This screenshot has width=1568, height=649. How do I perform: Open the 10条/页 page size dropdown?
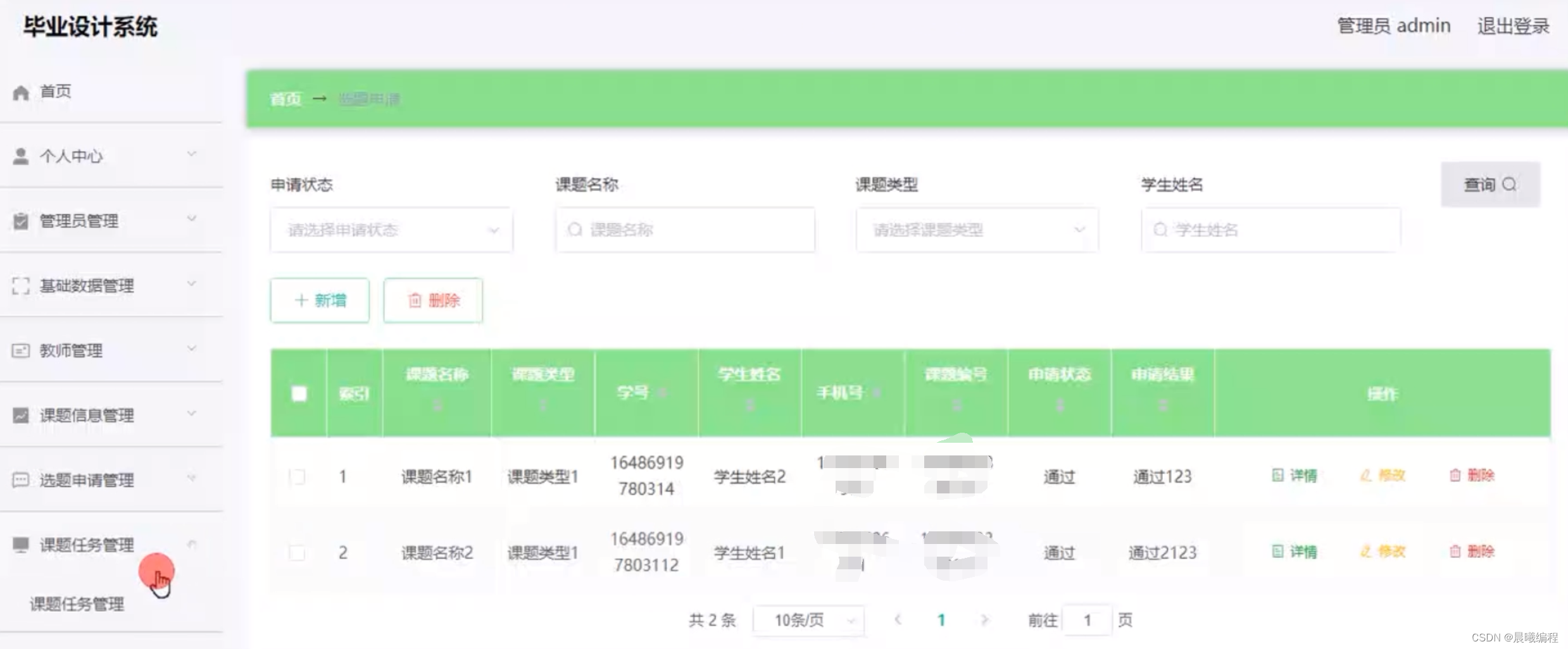[808, 620]
